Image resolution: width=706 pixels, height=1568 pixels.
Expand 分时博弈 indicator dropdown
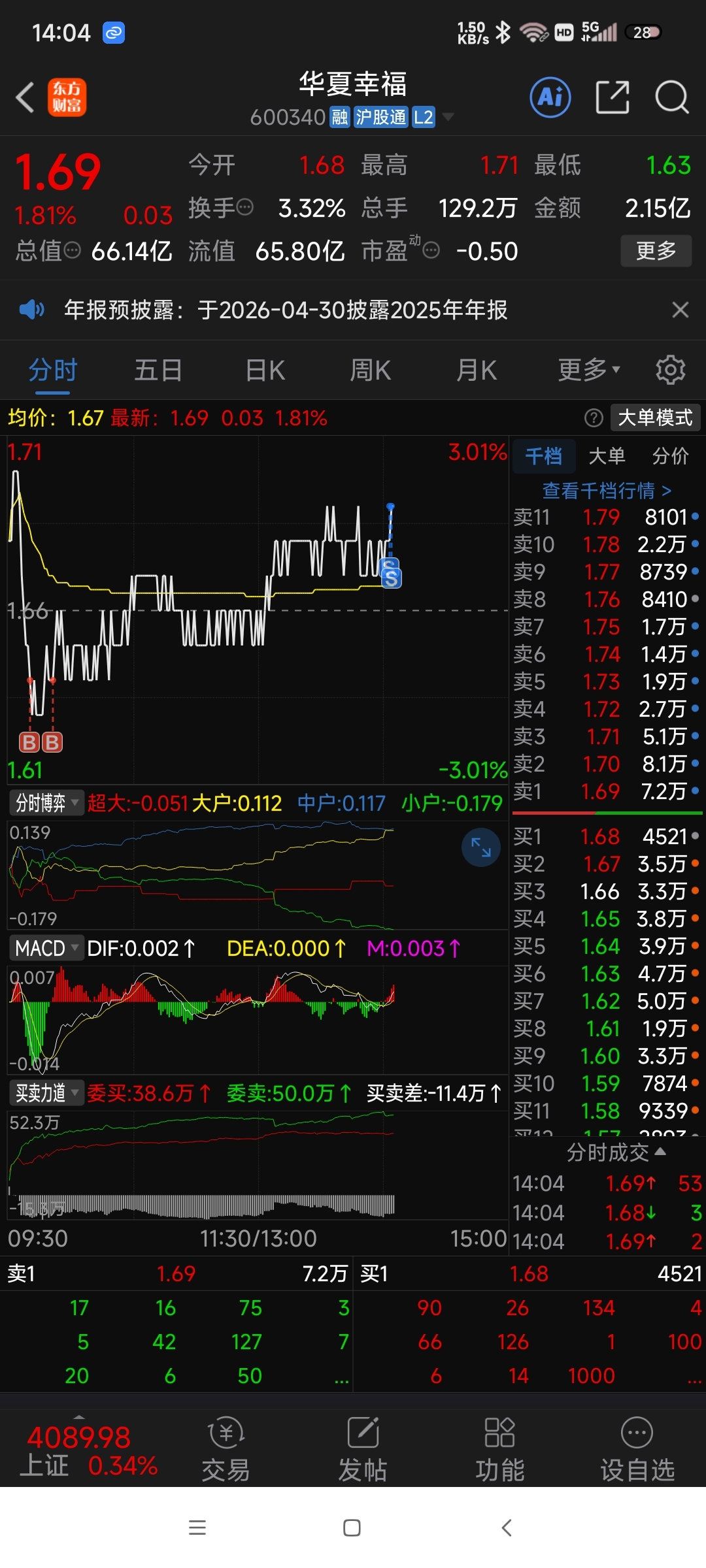[47, 802]
